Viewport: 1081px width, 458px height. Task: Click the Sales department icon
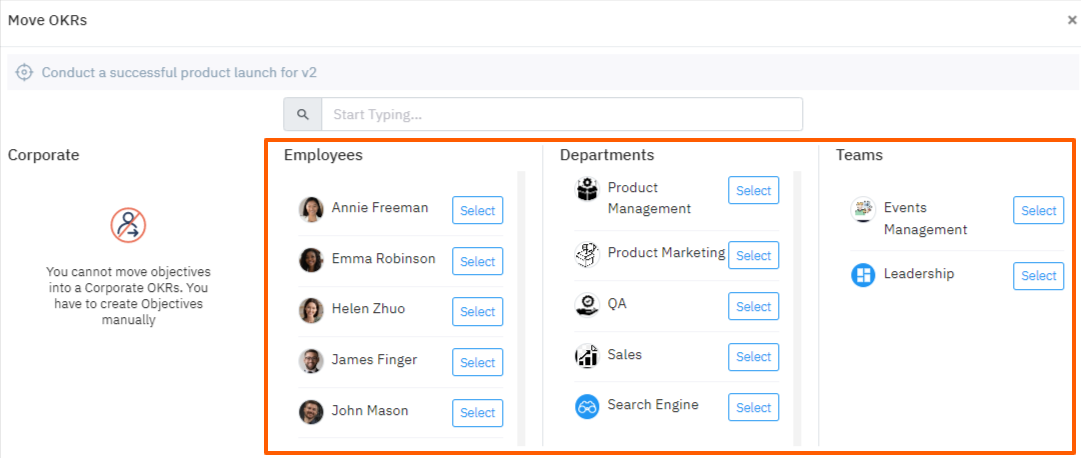coord(587,356)
